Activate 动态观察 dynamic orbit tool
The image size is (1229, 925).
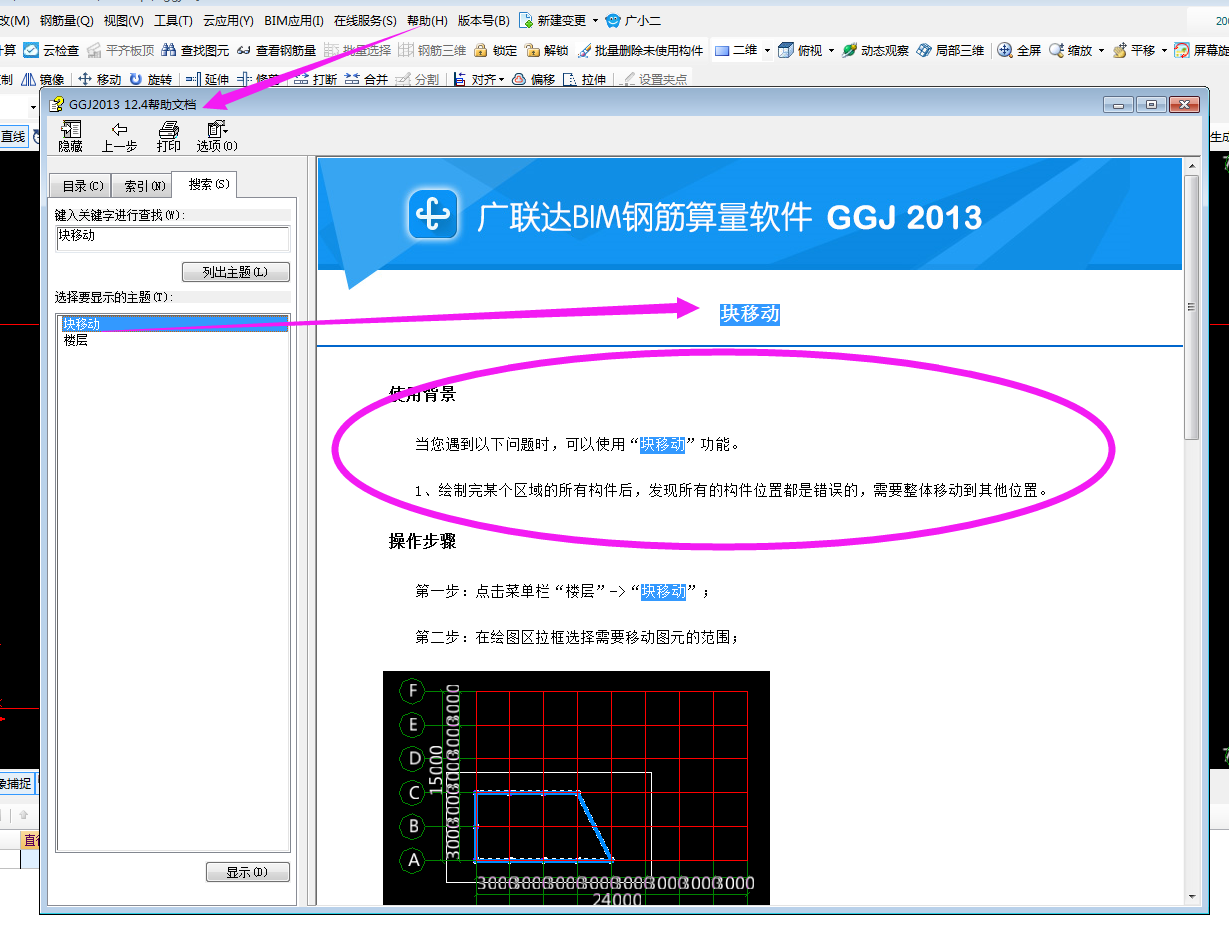click(x=875, y=50)
